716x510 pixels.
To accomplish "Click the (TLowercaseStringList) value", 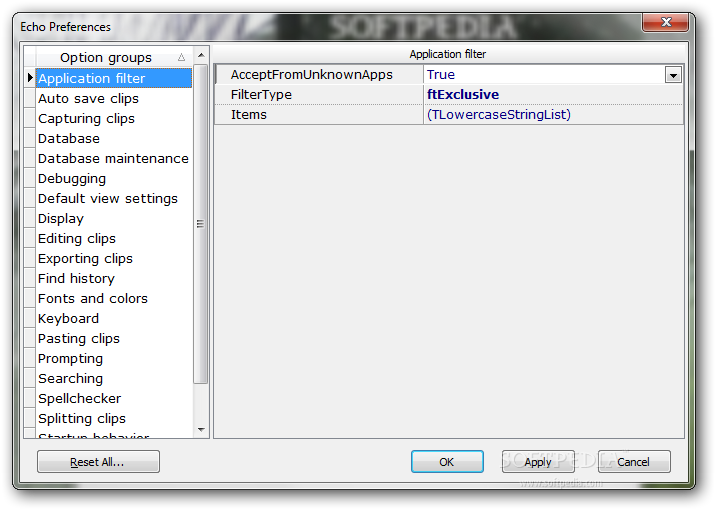I will [x=499, y=115].
